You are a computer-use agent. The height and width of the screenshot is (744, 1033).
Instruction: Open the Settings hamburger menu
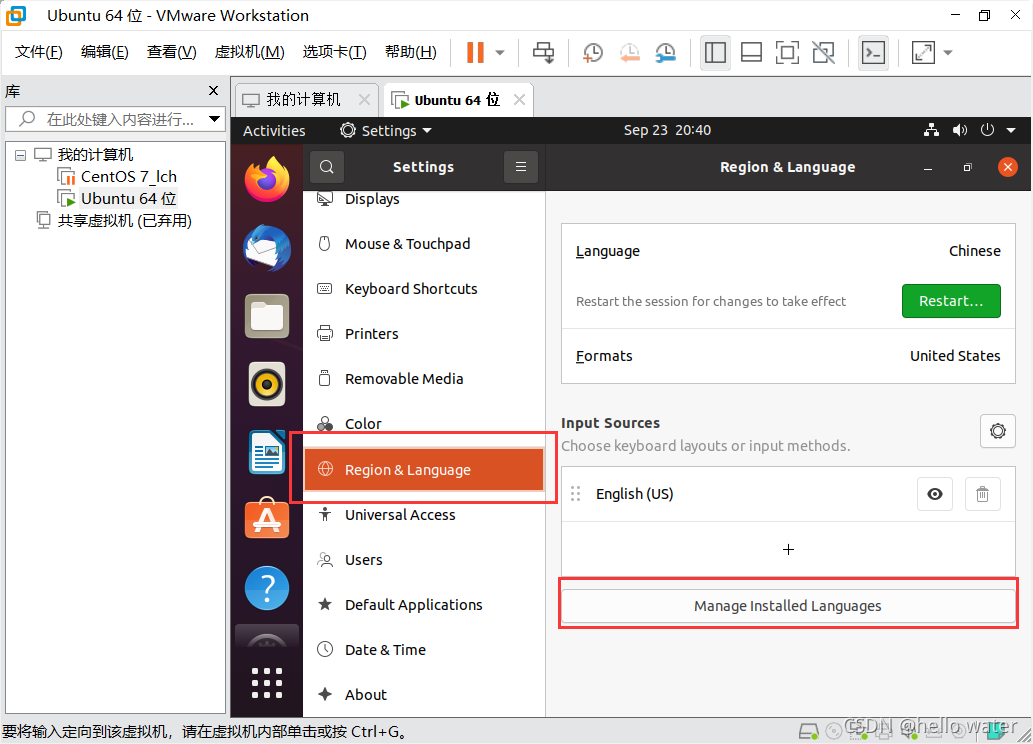[x=520, y=167]
